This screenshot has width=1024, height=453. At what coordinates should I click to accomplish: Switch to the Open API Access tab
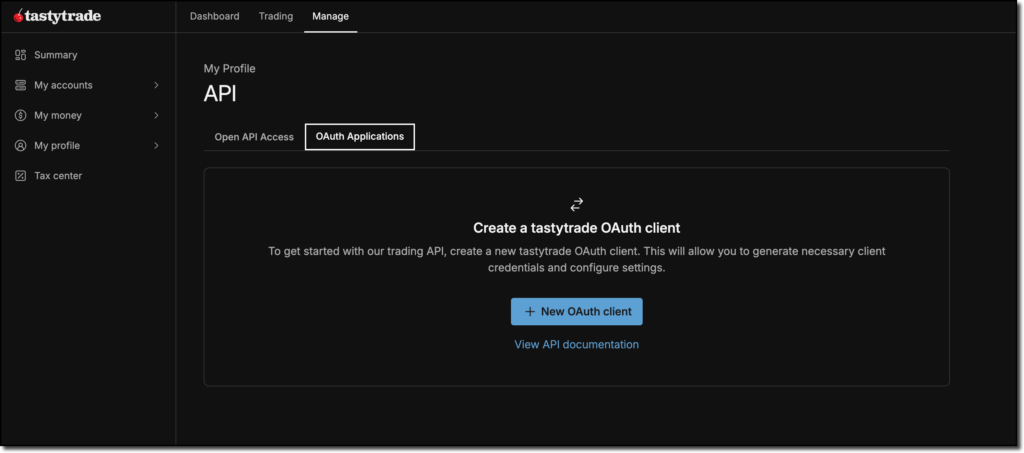tap(254, 137)
